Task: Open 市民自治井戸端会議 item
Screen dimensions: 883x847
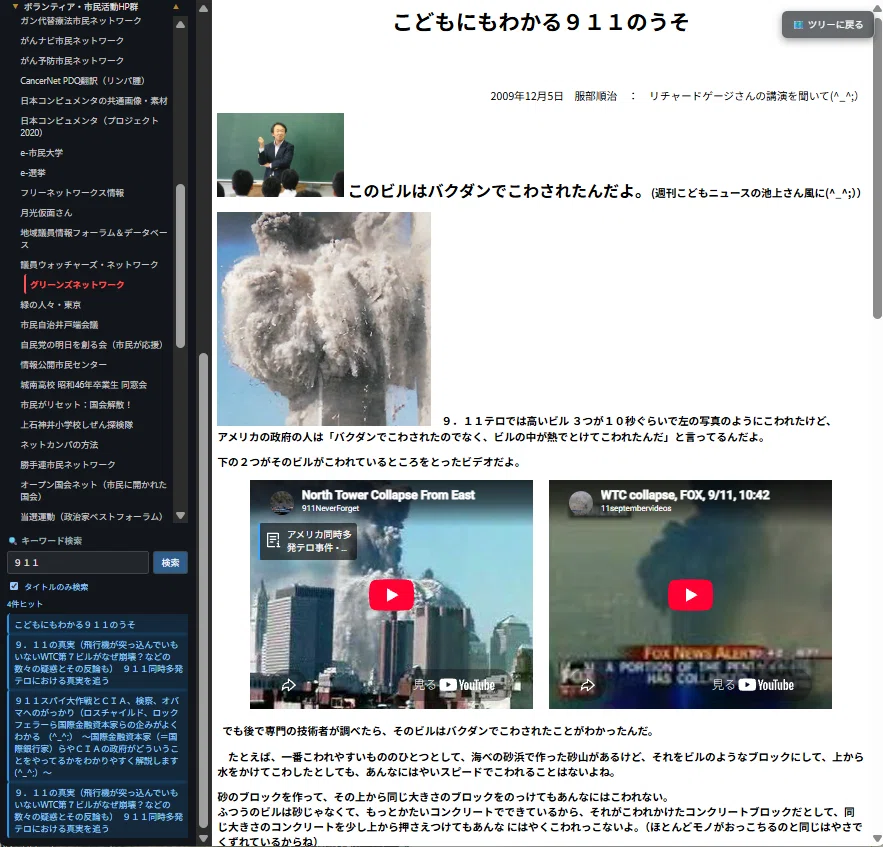Action: click(x=59, y=325)
